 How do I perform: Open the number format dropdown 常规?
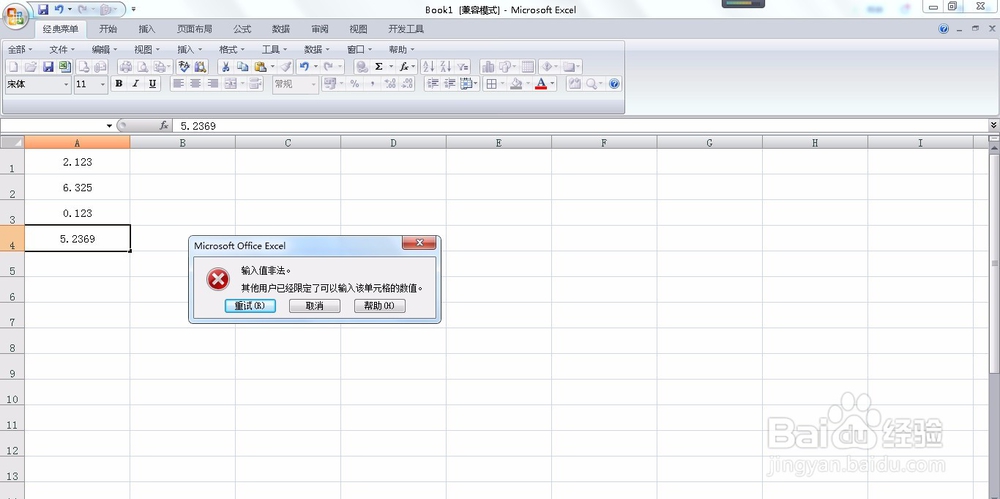point(313,84)
